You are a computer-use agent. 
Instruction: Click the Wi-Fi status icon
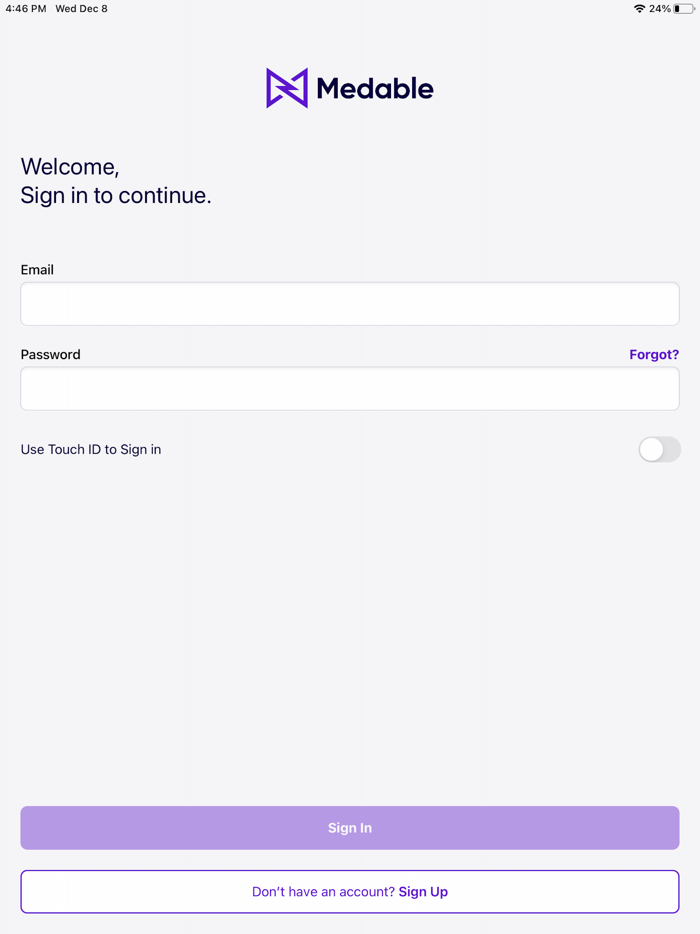pyautogui.click(x=639, y=9)
